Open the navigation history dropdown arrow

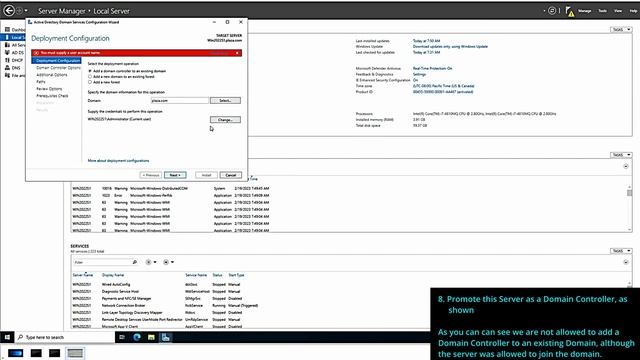26,11
